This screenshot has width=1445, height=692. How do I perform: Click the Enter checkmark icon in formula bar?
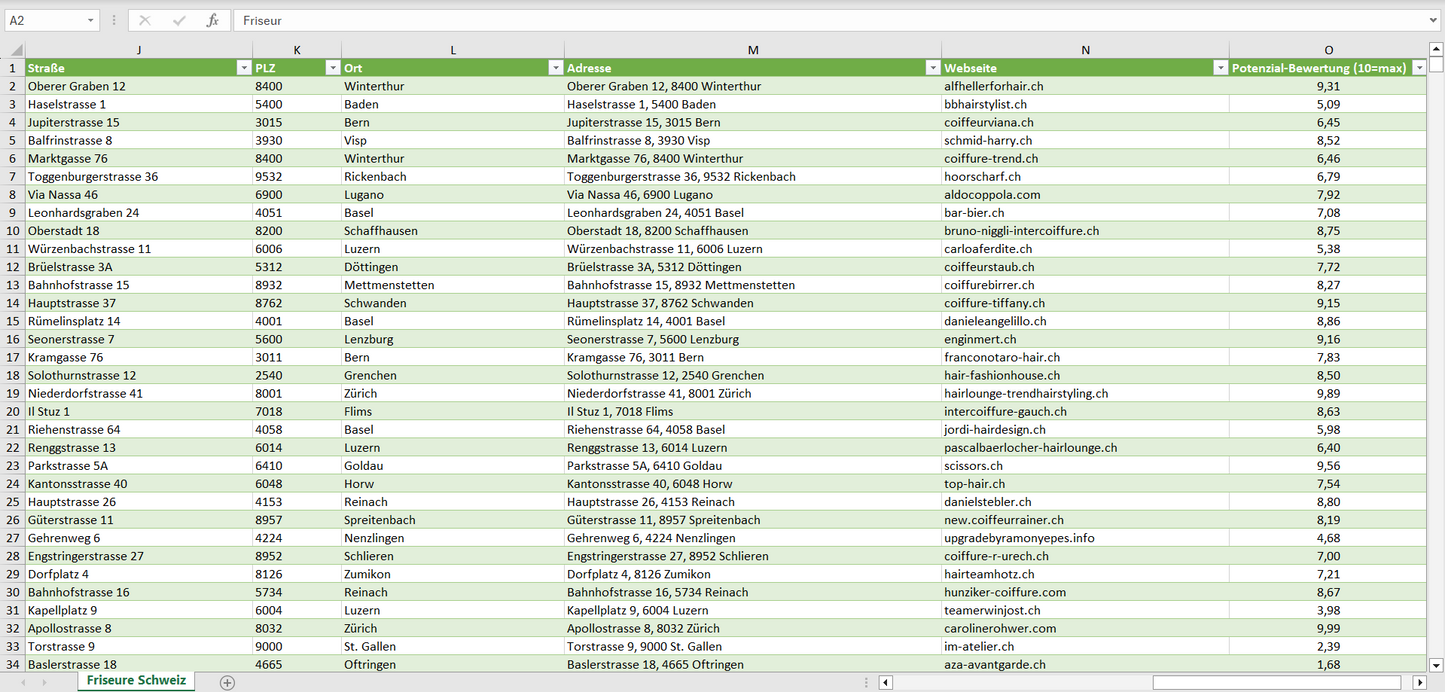[179, 20]
